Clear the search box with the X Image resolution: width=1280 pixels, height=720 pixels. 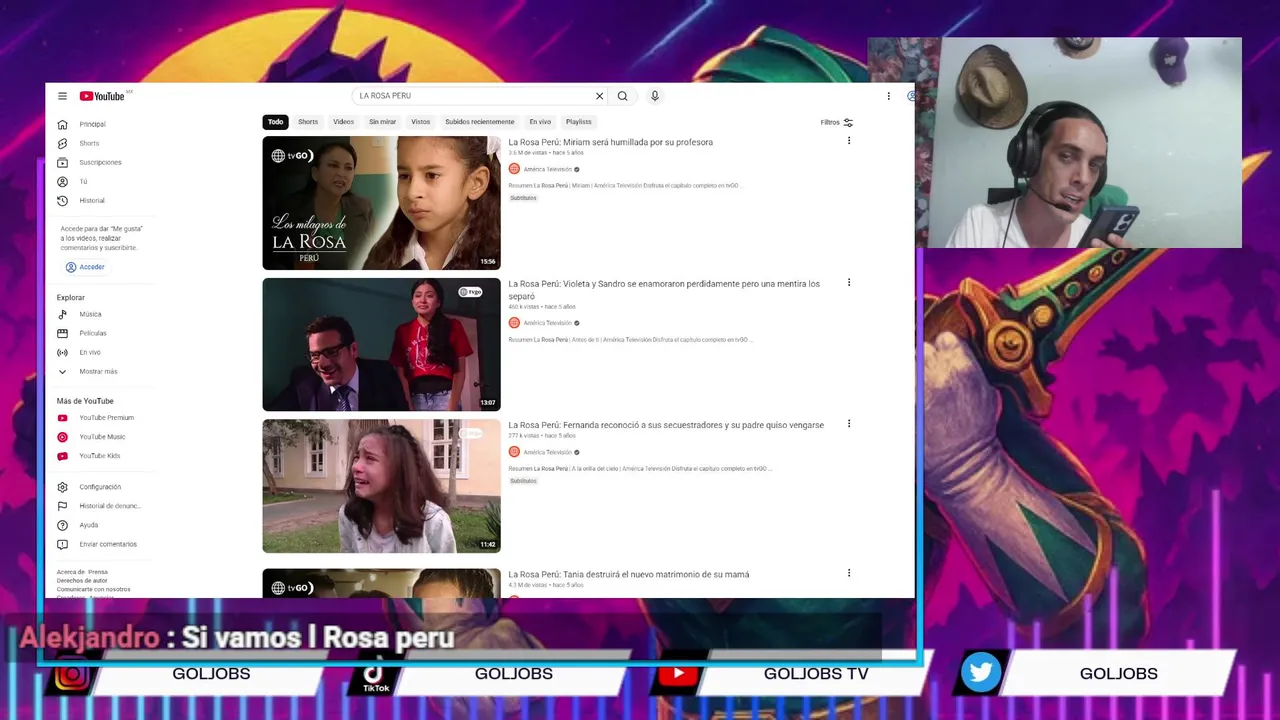599,96
